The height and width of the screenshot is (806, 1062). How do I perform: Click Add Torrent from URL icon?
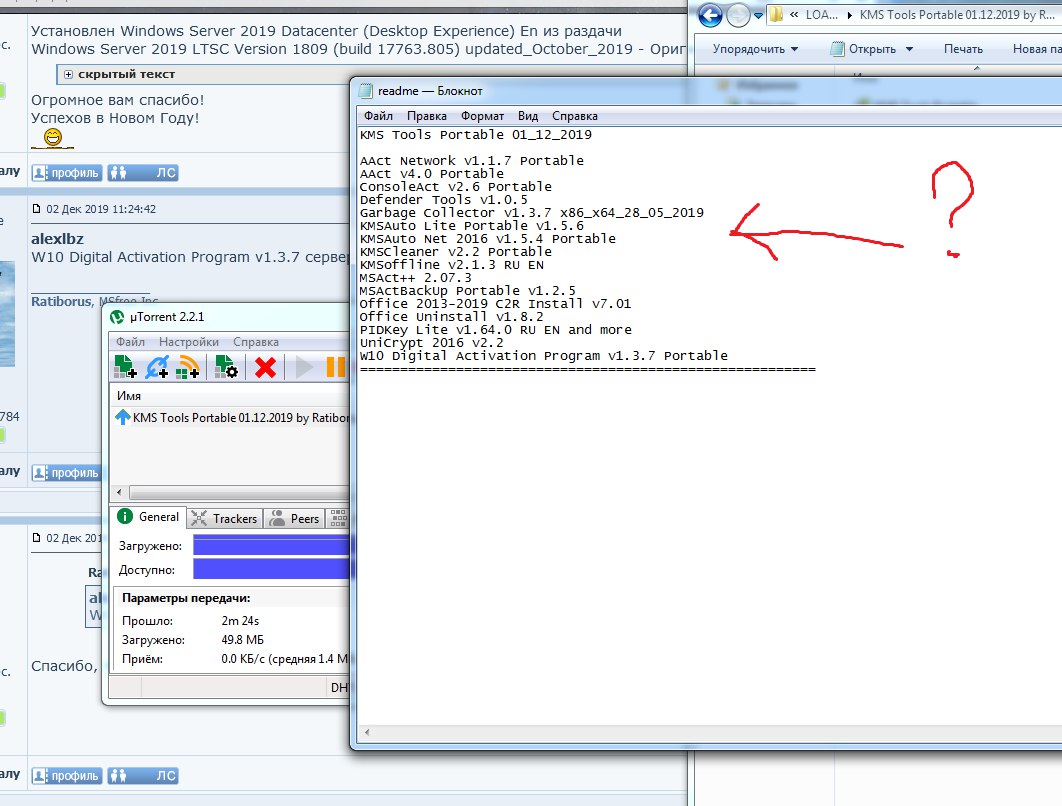[x=157, y=366]
